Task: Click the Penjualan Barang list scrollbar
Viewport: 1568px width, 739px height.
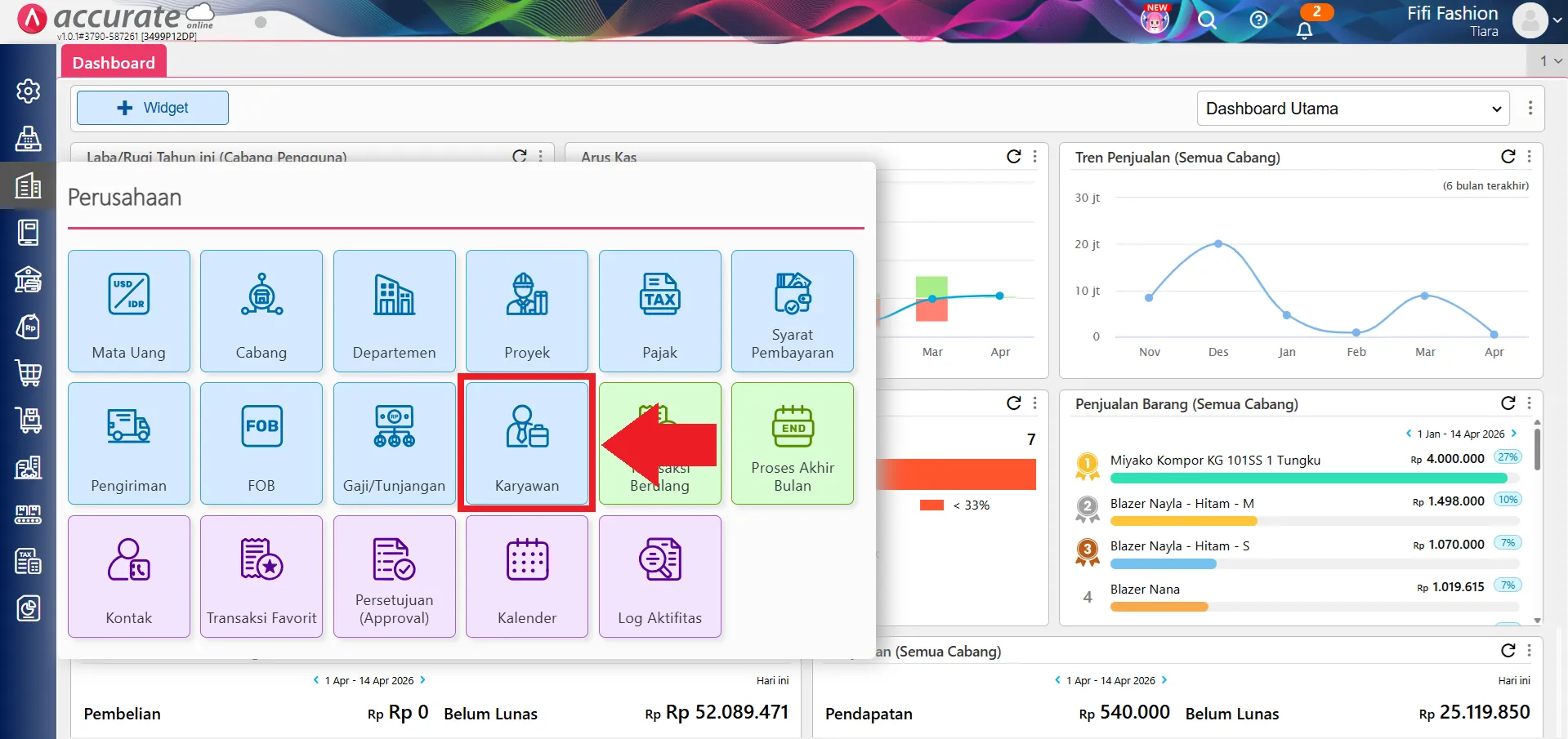Action: 1537,449
